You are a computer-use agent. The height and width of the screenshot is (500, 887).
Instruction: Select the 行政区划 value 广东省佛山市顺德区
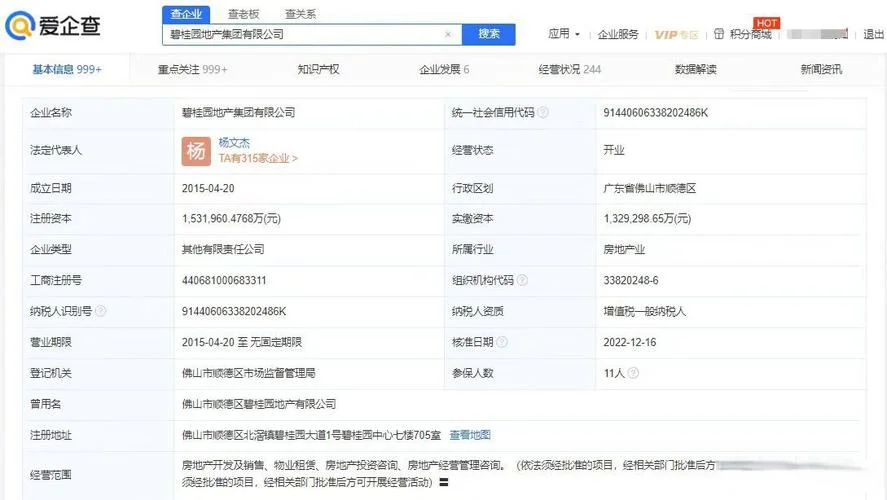649,188
